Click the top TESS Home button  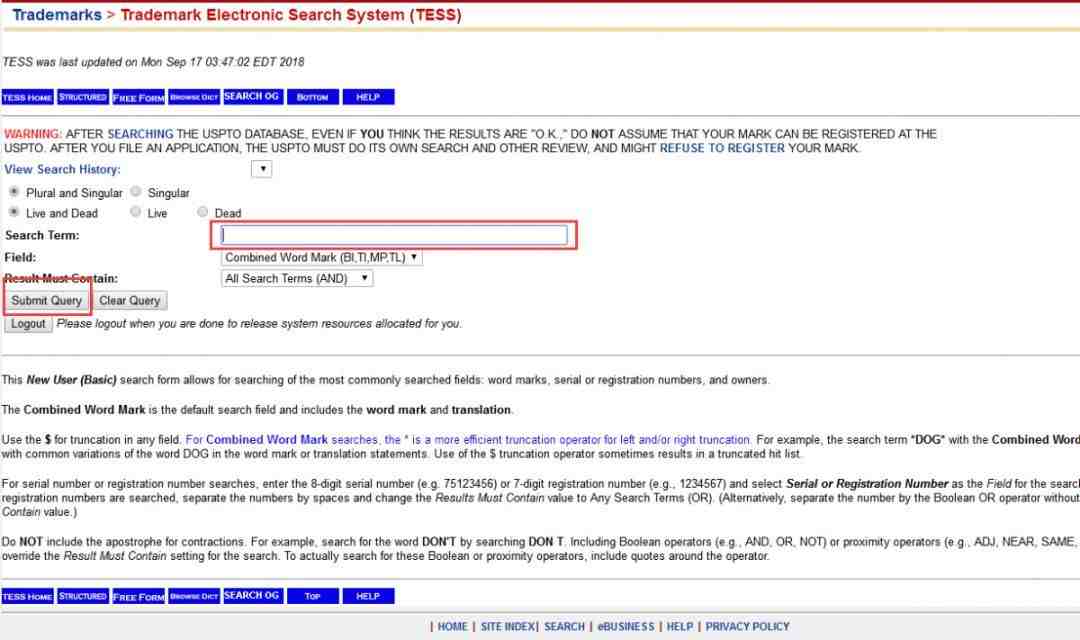pyautogui.click(x=28, y=97)
